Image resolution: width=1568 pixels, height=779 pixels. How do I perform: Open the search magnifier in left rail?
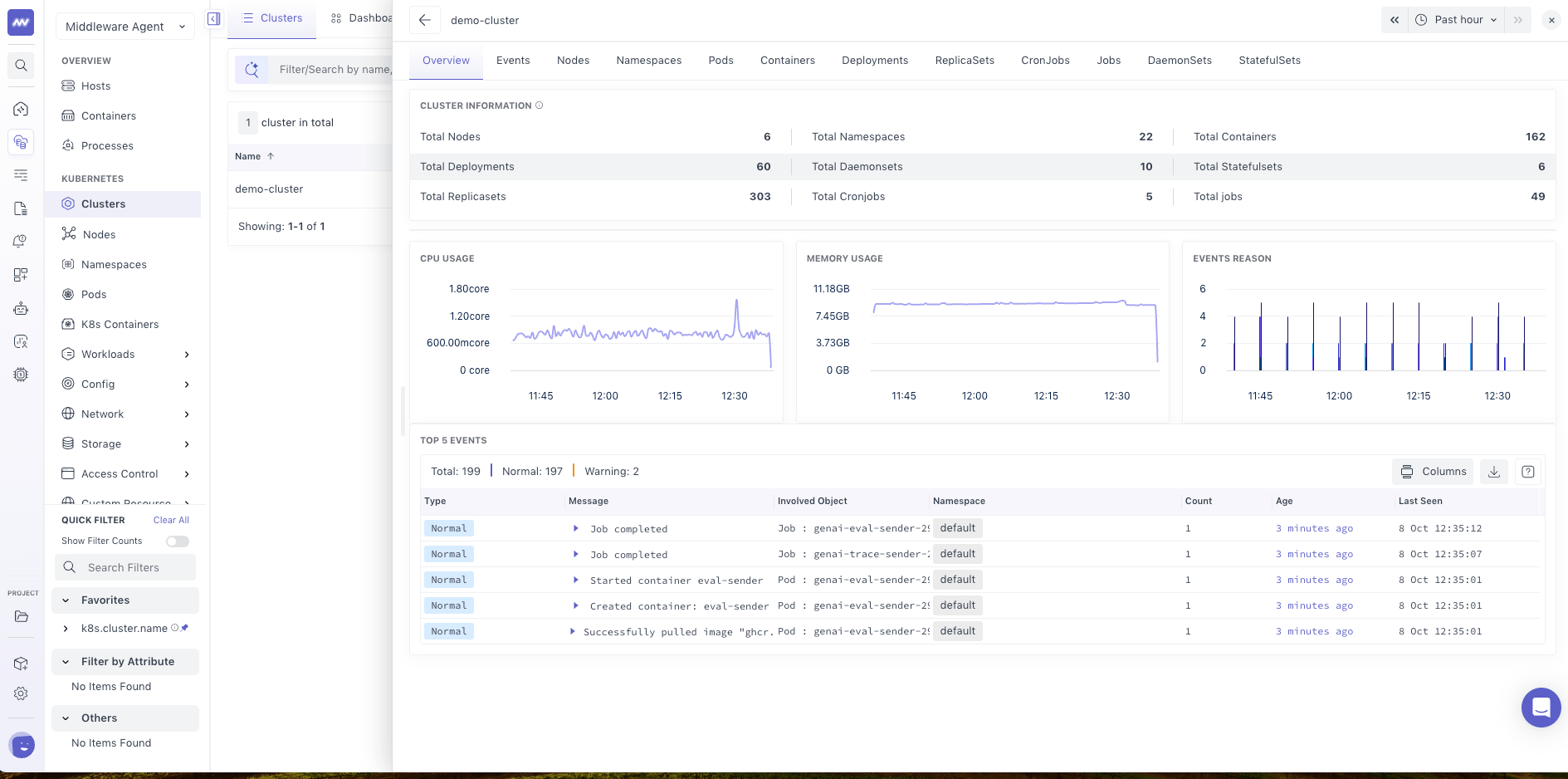point(22,66)
